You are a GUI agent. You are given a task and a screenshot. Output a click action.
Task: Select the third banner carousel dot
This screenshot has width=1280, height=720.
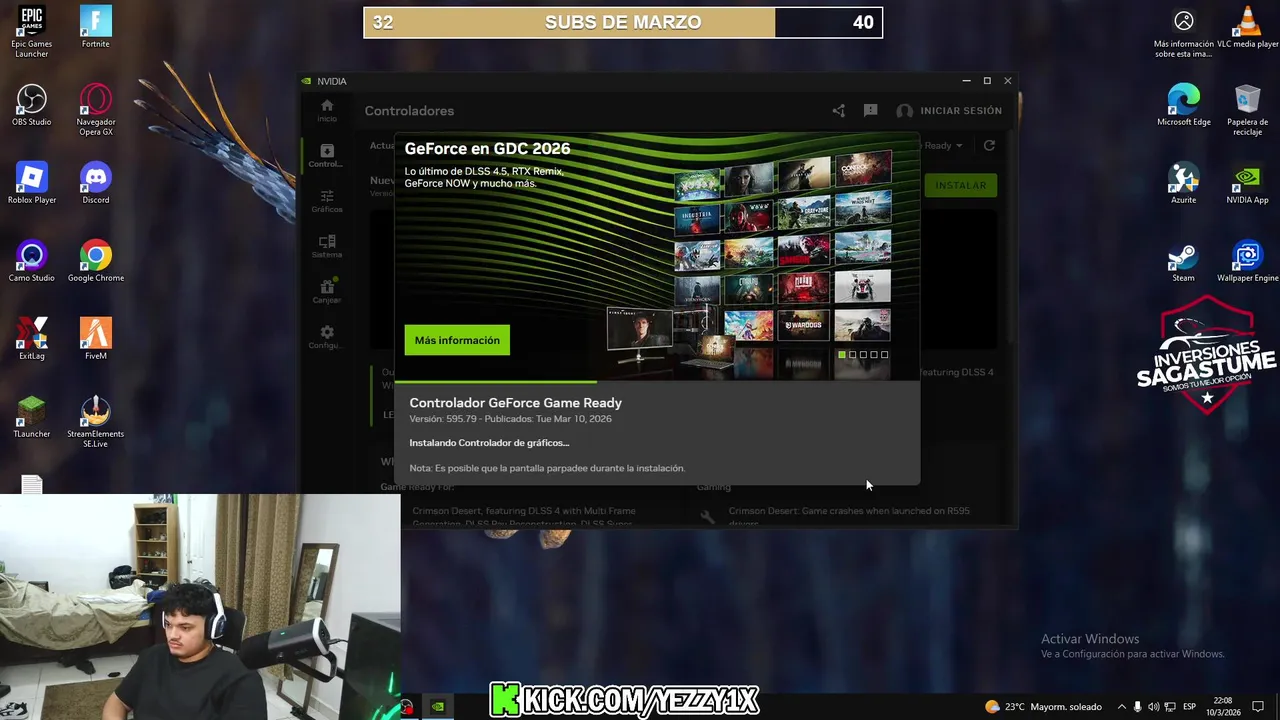point(863,355)
